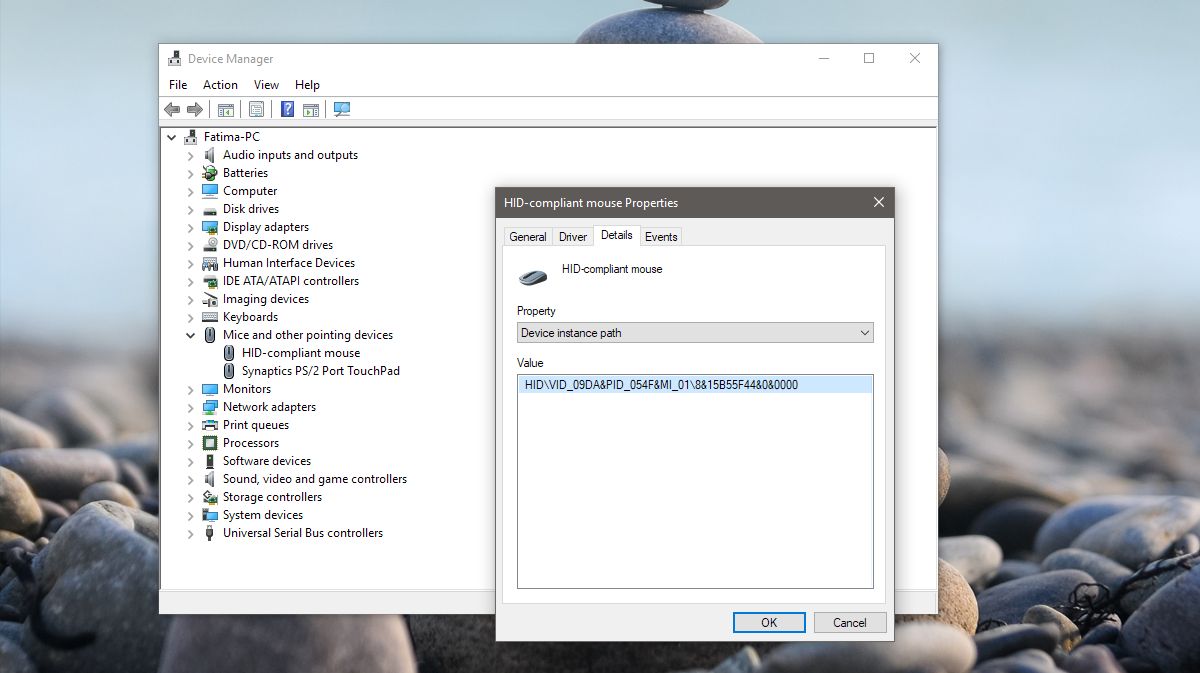
Task: Click the blue Help question mark icon
Action: pos(287,109)
